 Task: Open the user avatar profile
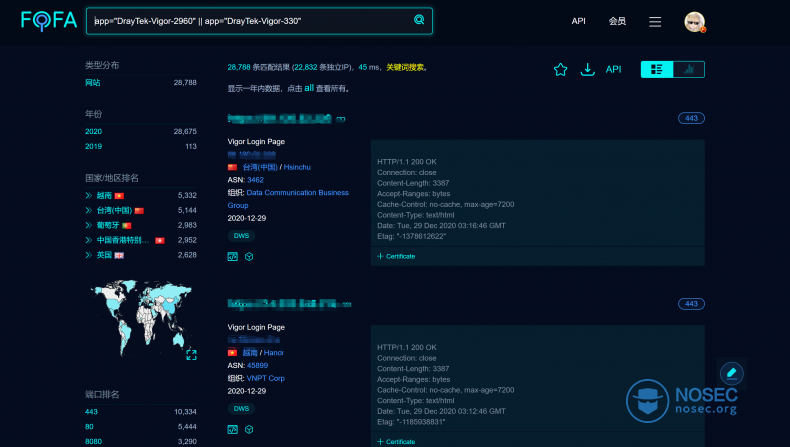click(x=694, y=22)
